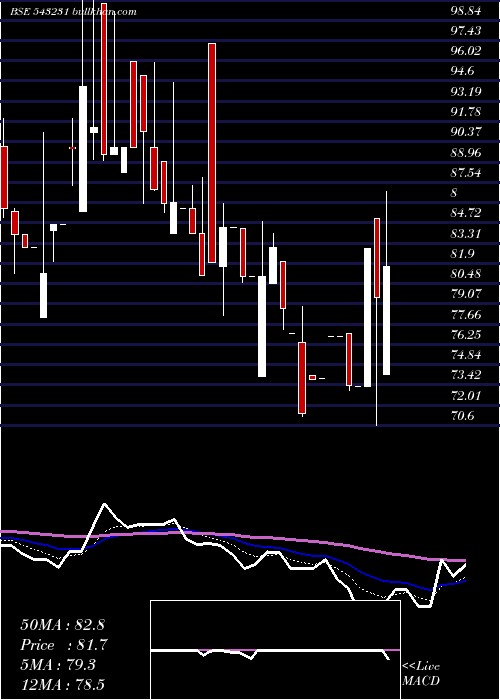The image size is (500, 700).
Task: Click the 84.72 price axis label
Action: 466,213
